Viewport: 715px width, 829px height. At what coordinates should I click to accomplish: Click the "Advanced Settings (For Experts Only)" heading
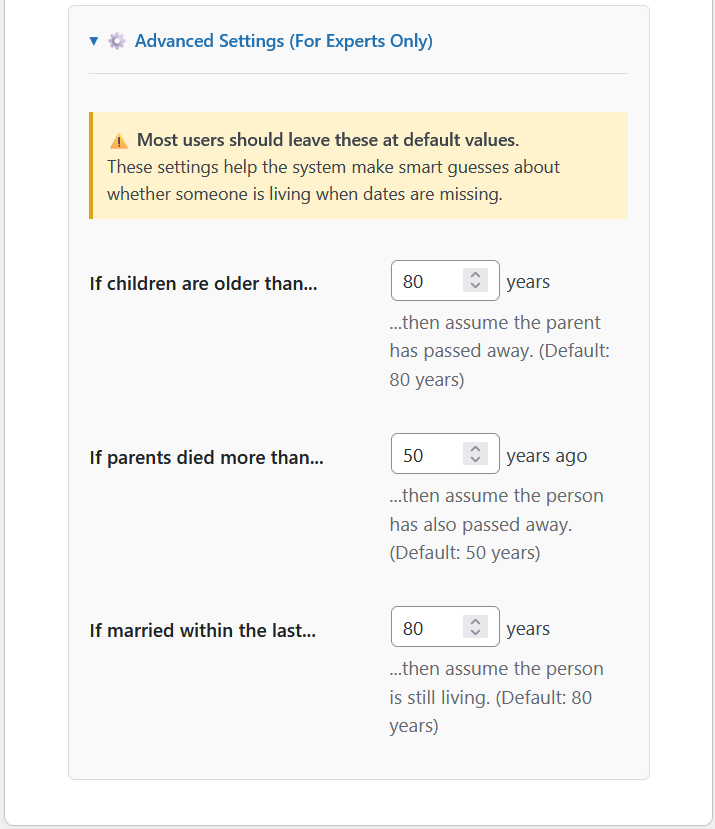tap(283, 41)
